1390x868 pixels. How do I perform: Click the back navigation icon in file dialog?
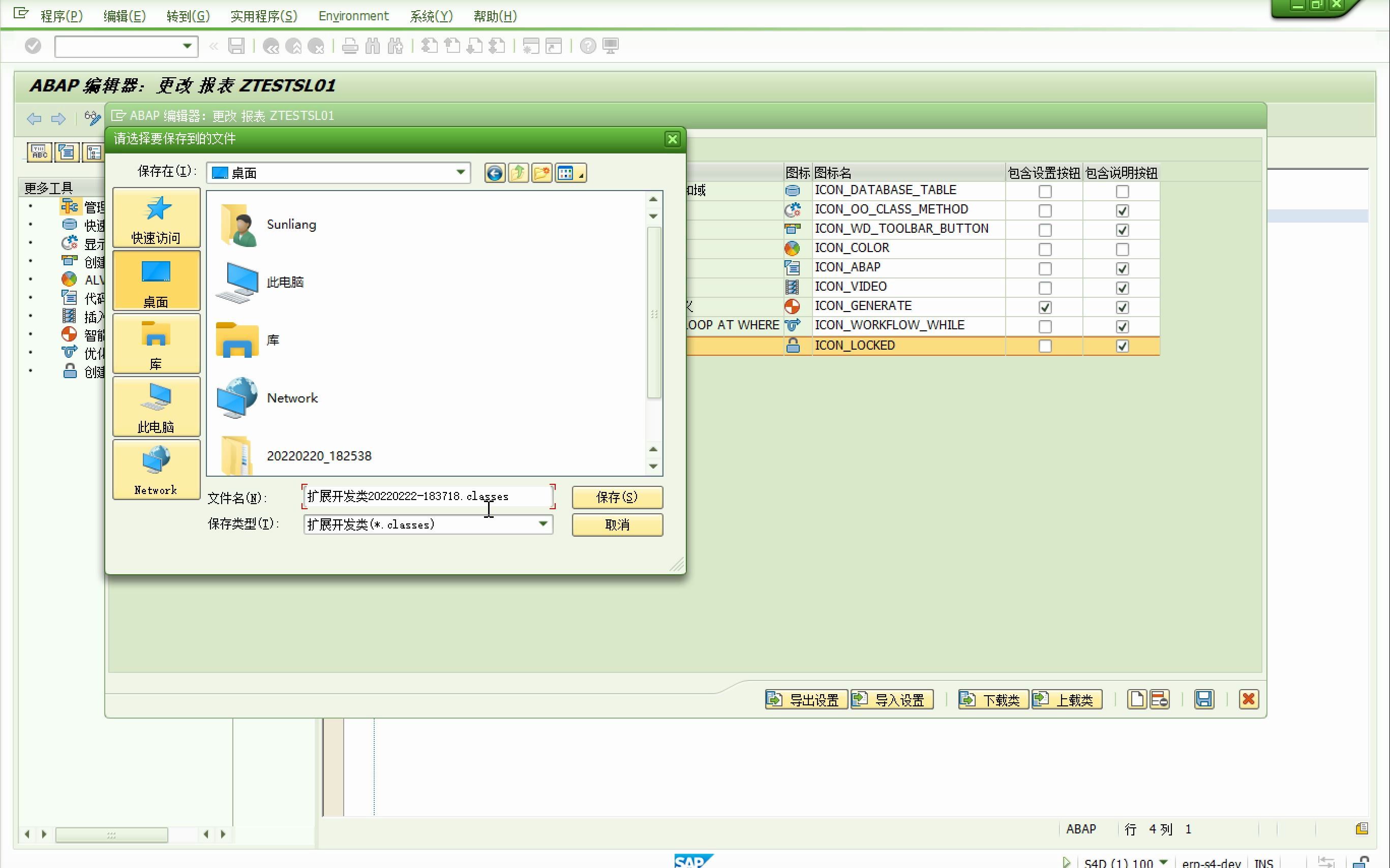(x=494, y=173)
